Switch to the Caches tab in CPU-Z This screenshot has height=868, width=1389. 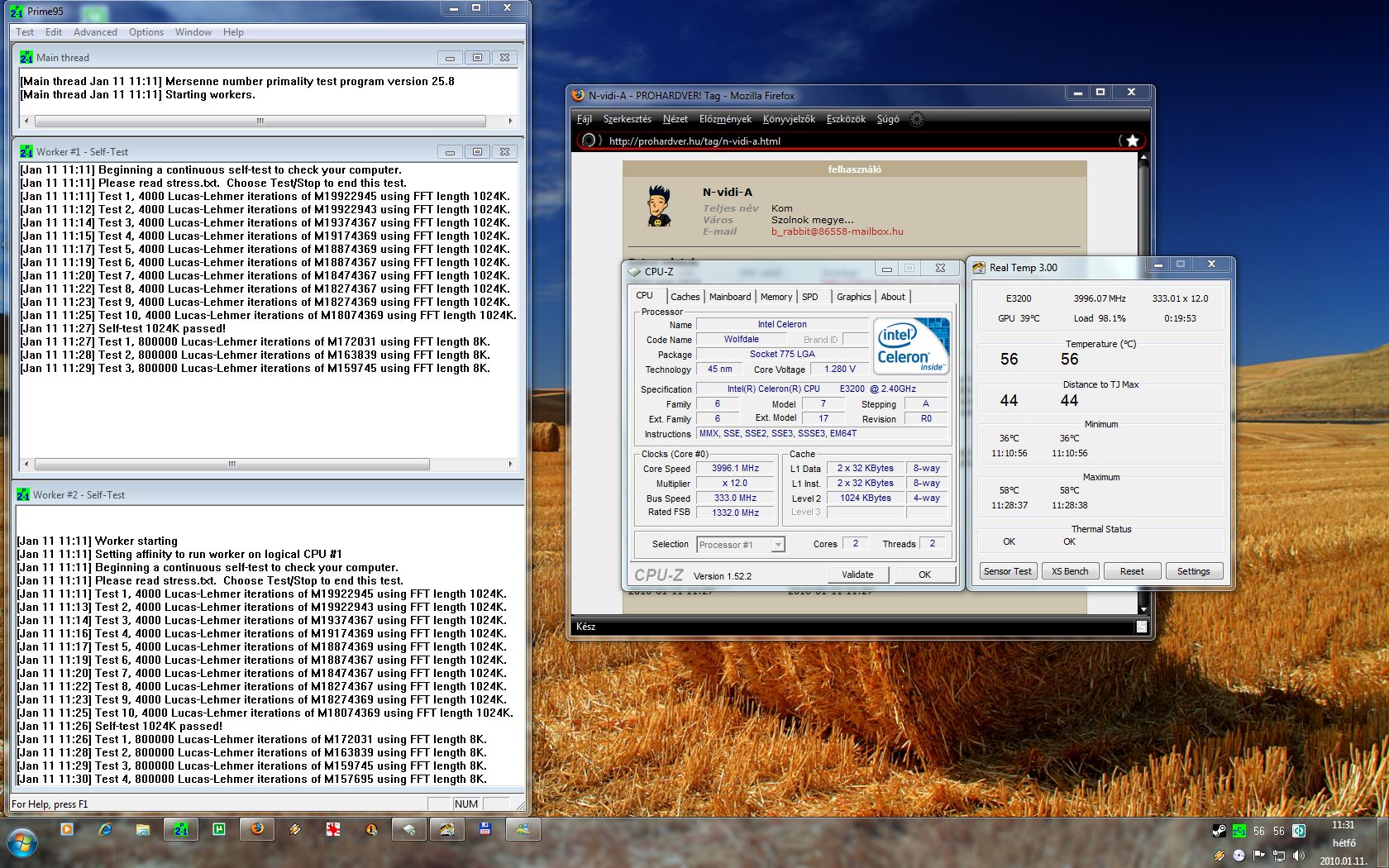pos(685,297)
